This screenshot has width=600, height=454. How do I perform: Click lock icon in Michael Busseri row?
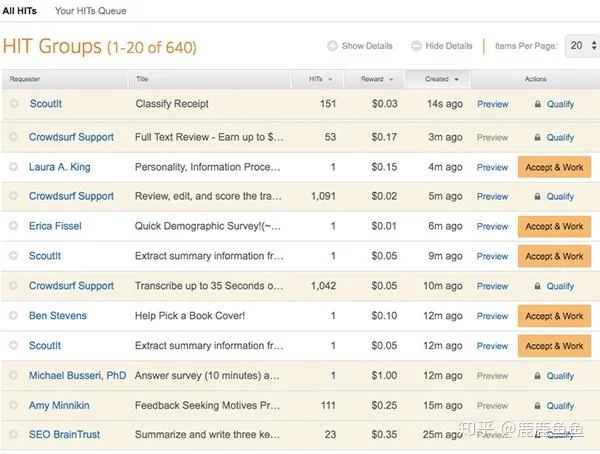point(538,377)
